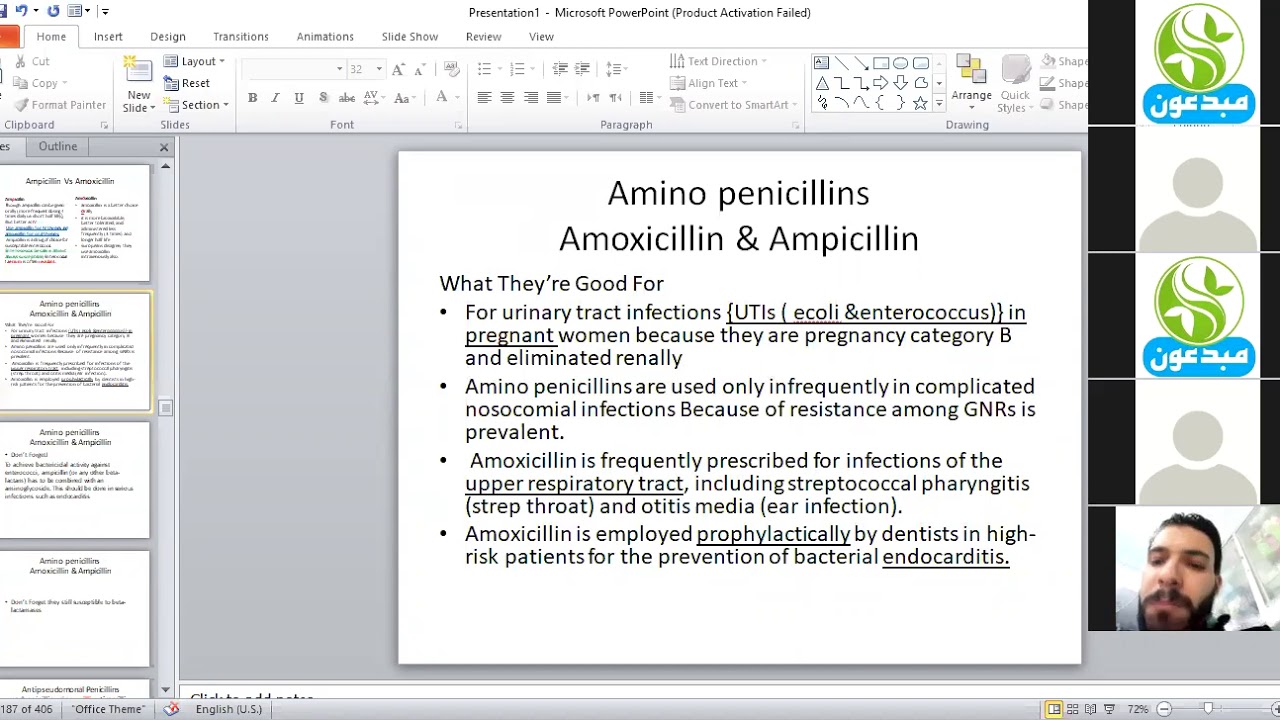The height and width of the screenshot is (720, 1280).
Task: Open the Layout dropdown
Action: coord(195,61)
